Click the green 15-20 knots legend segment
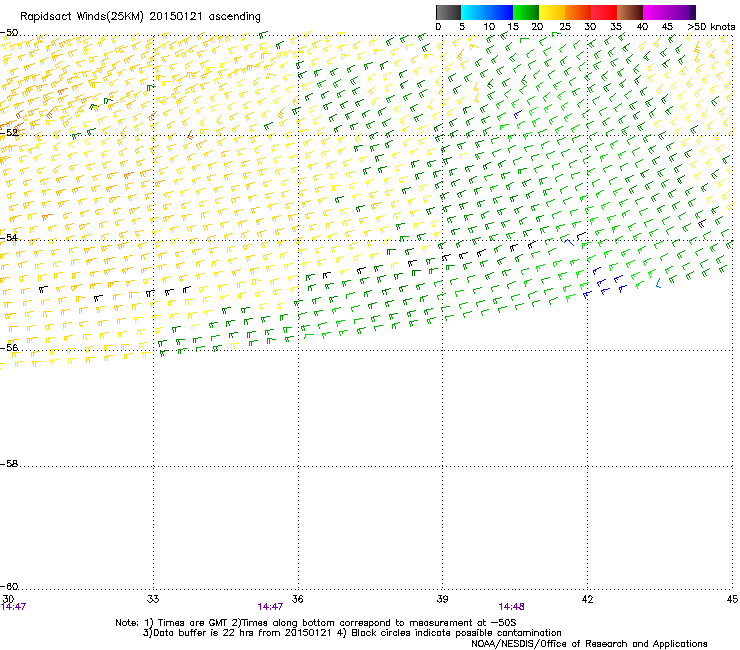Viewport: 740px width, 650px height. click(526, 12)
